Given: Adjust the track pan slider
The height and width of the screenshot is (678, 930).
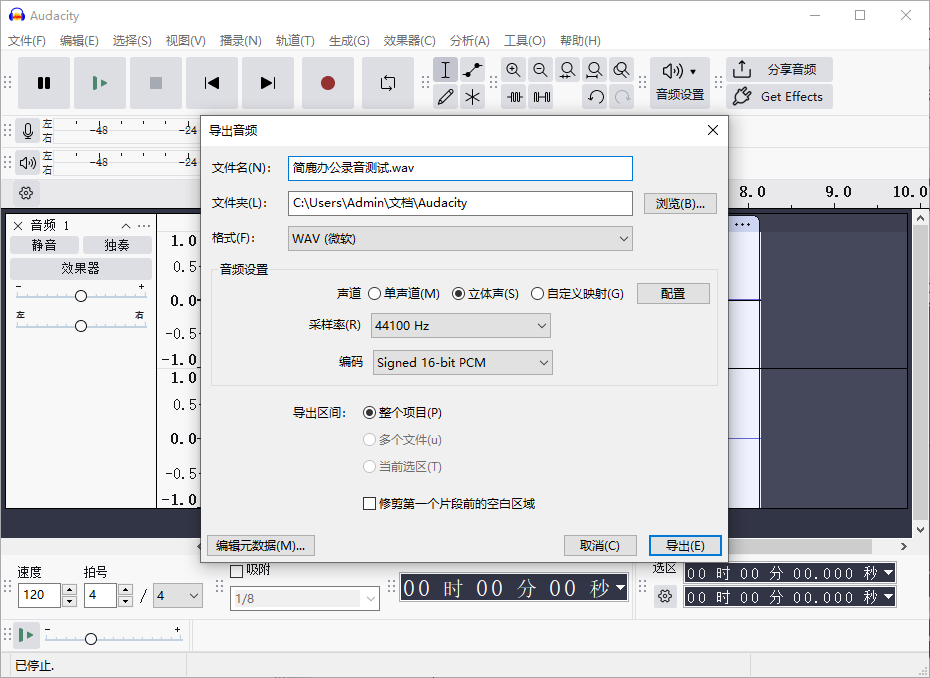Looking at the screenshot, I should pos(80,324).
